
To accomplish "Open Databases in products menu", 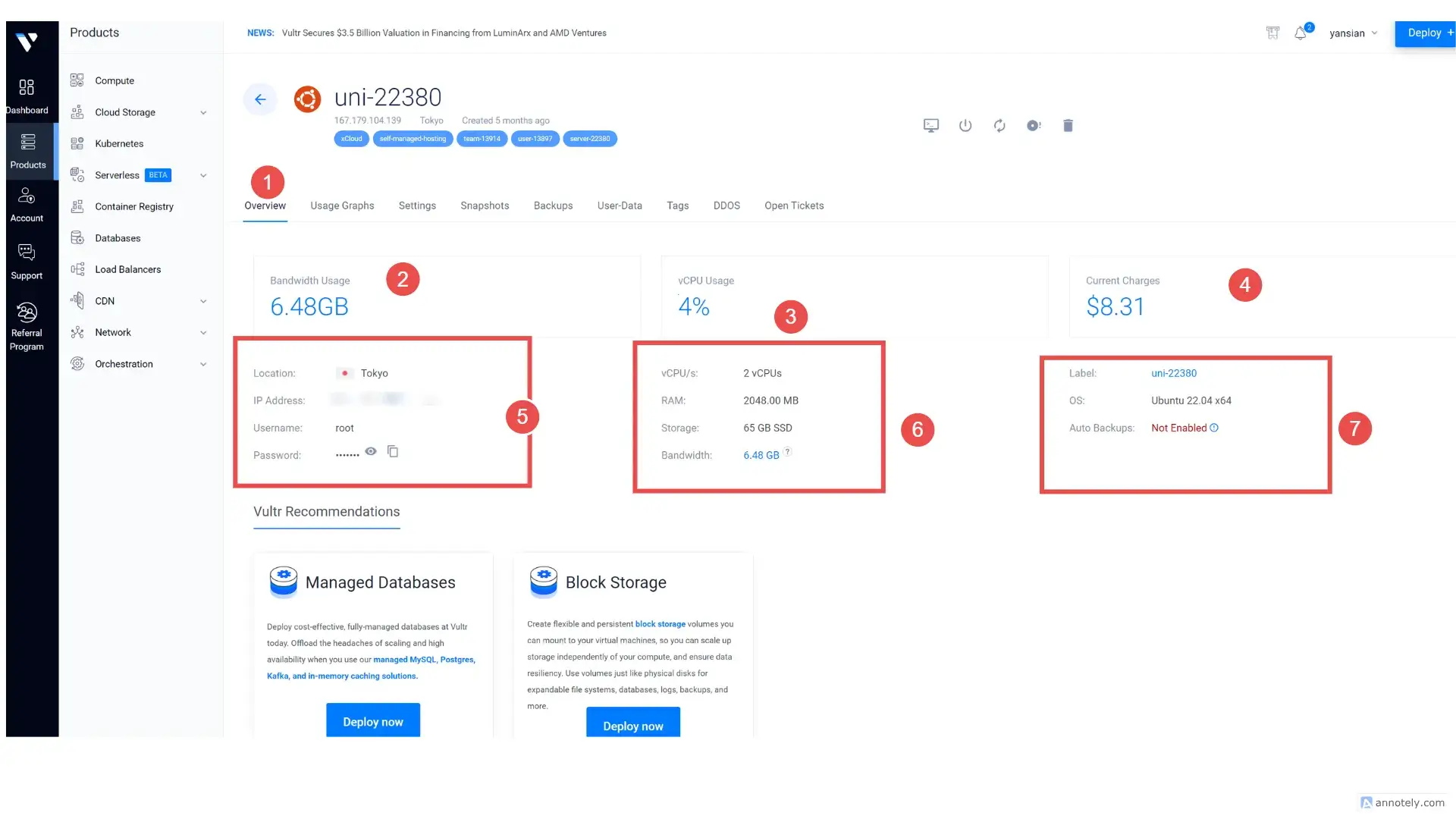I will coord(118,238).
